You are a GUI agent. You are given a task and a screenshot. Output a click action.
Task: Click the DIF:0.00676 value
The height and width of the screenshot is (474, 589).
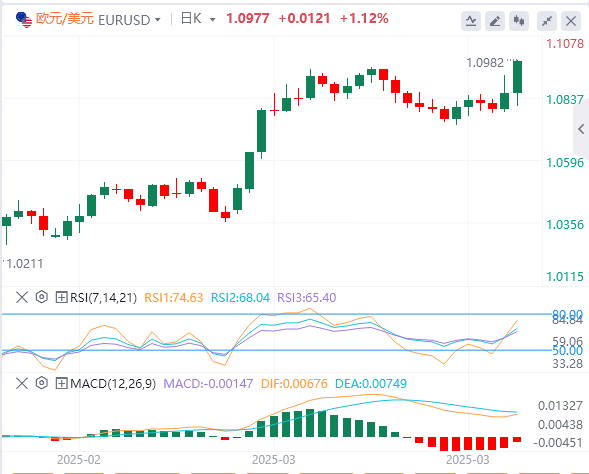click(294, 384)
